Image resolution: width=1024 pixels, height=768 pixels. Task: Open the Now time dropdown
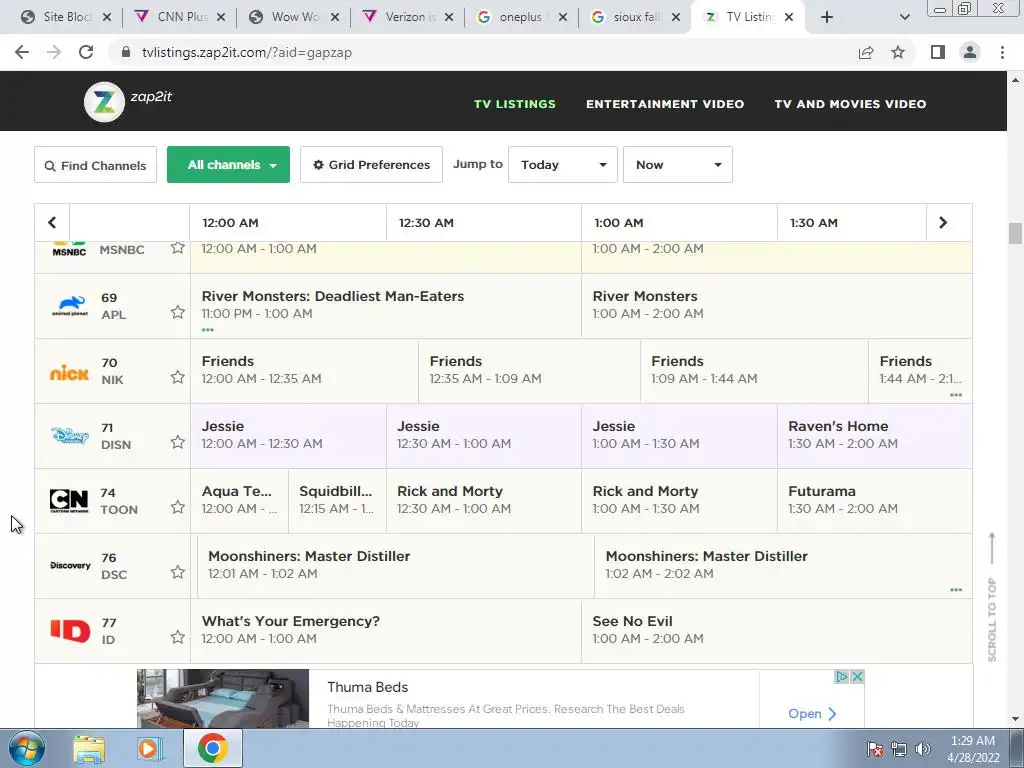677,165
